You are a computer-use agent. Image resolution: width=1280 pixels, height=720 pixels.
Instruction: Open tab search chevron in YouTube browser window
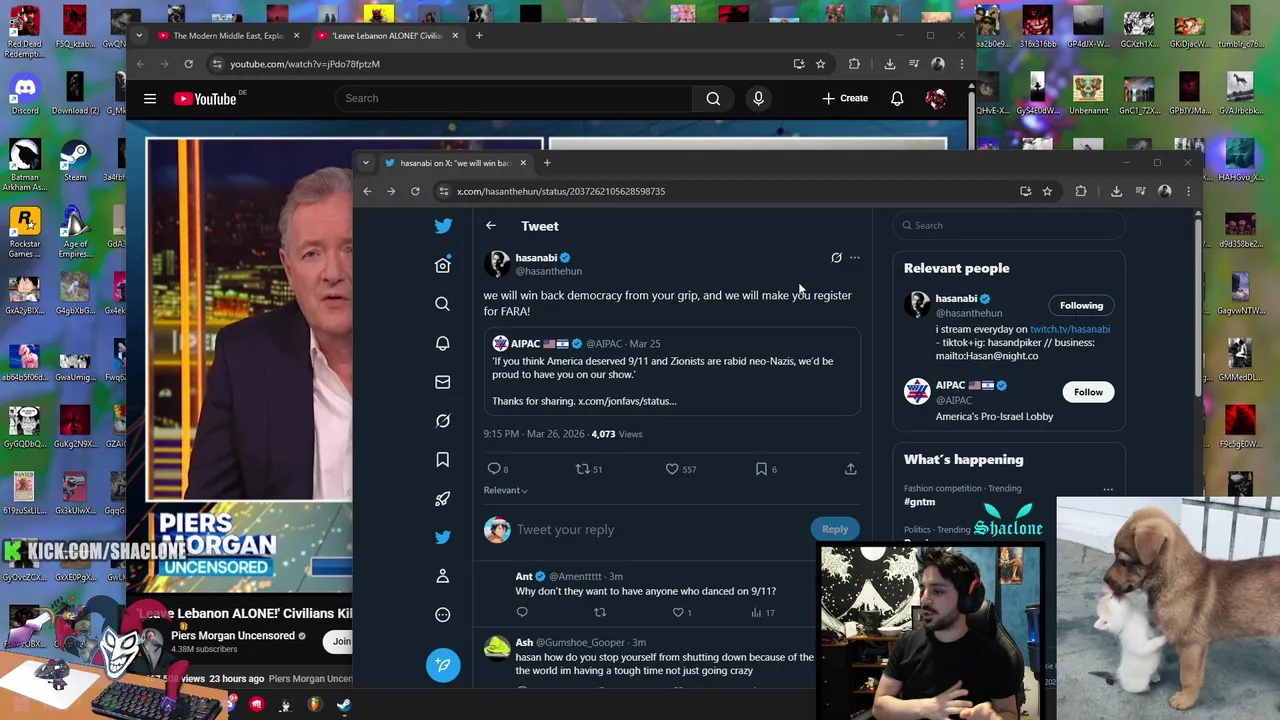(x=139, y=36)
